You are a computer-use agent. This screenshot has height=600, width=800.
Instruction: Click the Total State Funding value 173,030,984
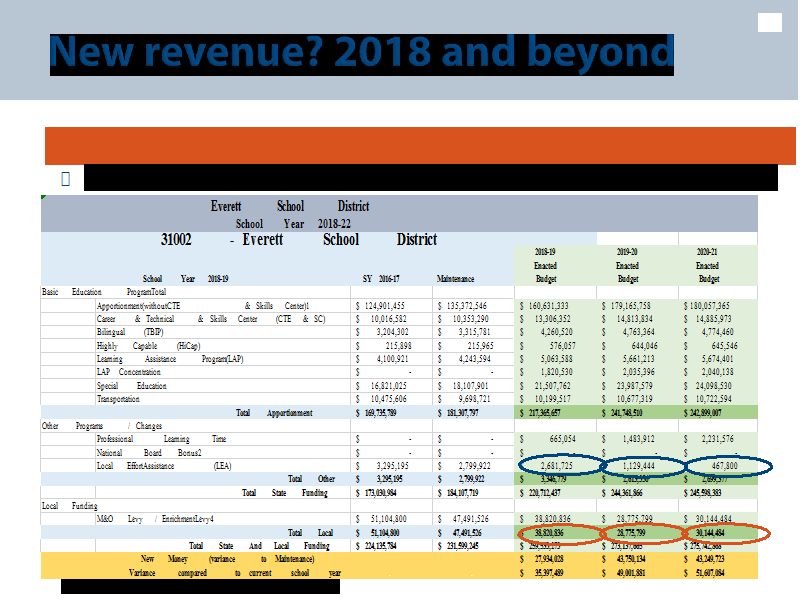click(380, 493)
